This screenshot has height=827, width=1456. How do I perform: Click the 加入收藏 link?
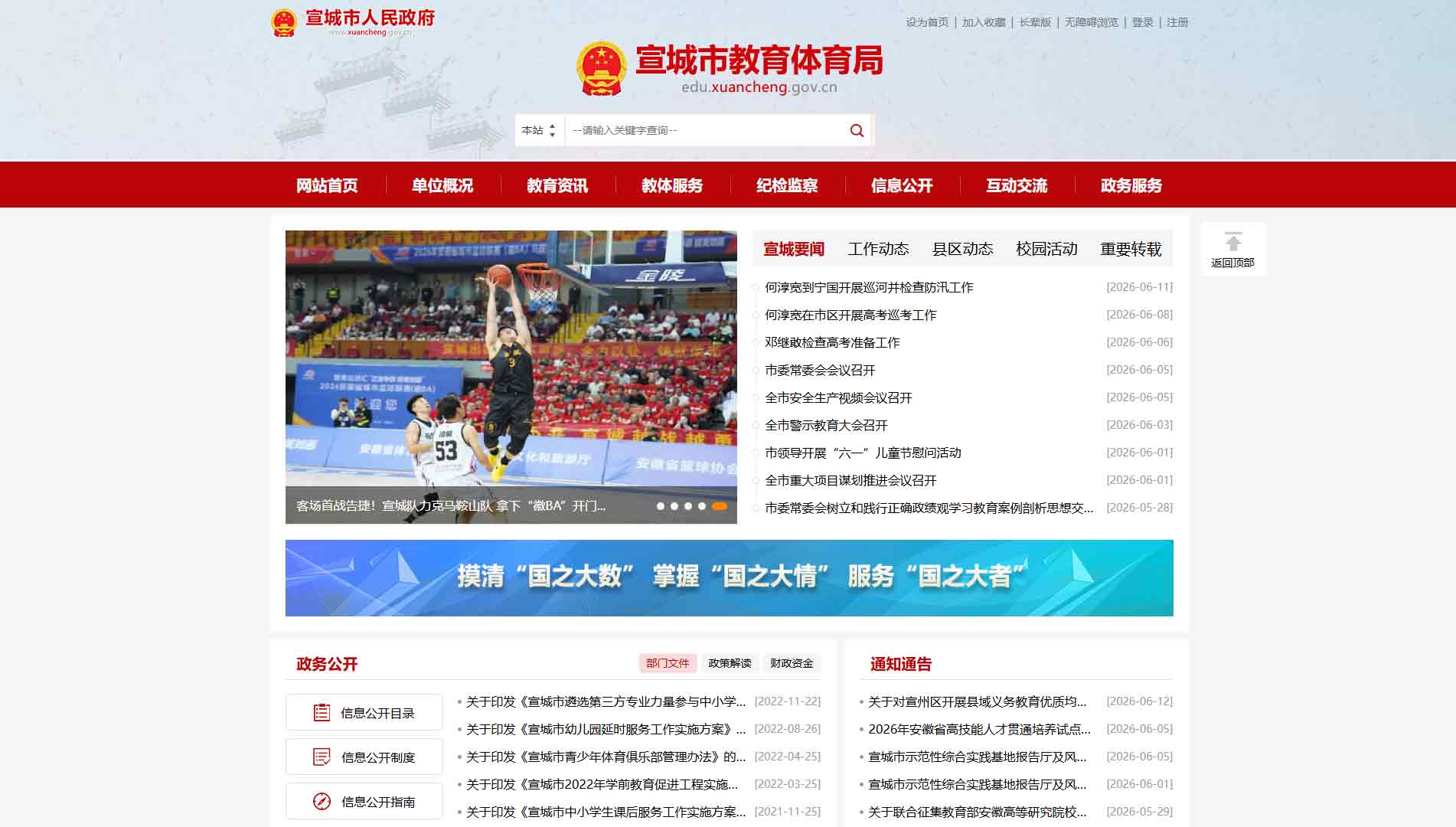(x=984, y=22)
